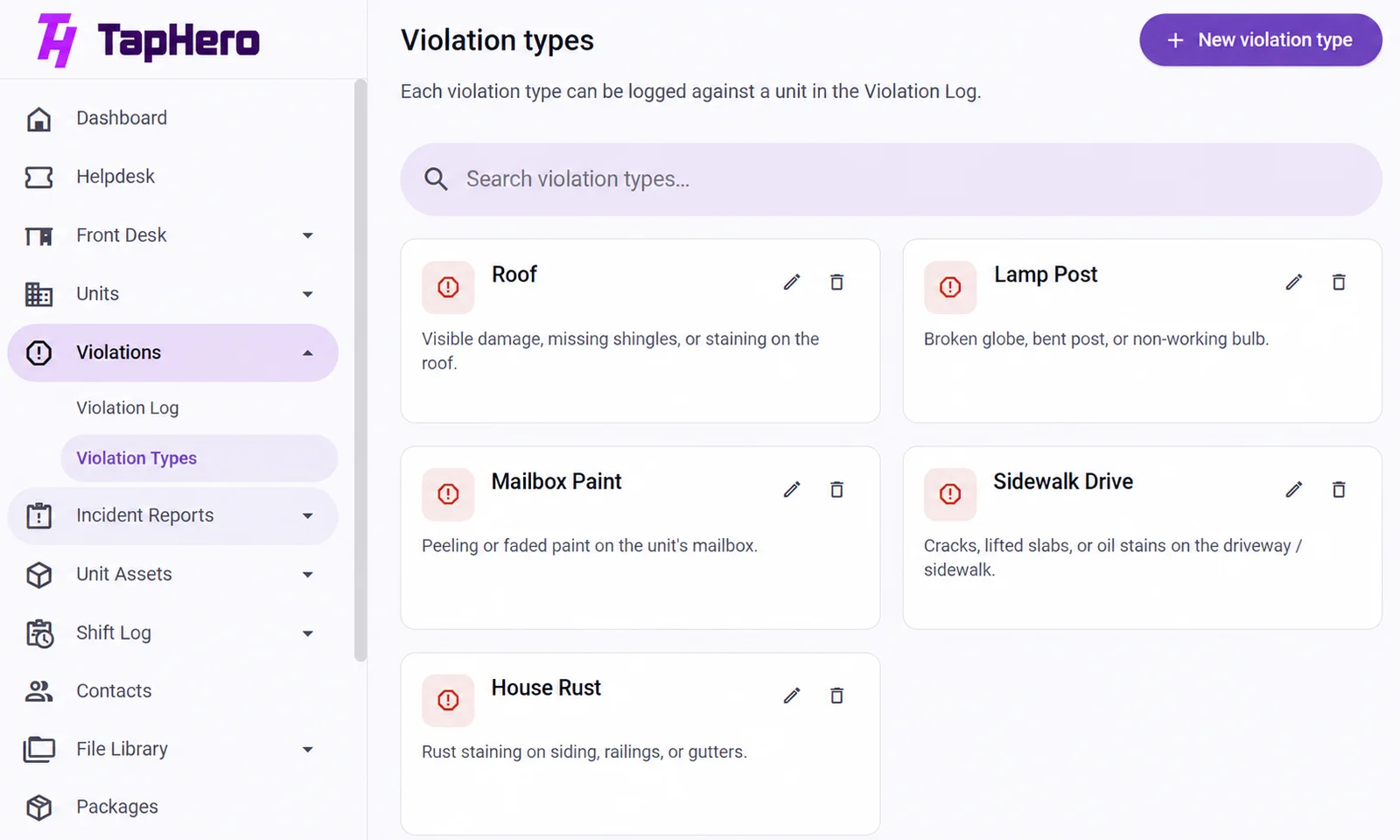Click the Sidewalk Drive card warning icon
The height and width of the screenshot is (840, 1400).
coord(950,494)
